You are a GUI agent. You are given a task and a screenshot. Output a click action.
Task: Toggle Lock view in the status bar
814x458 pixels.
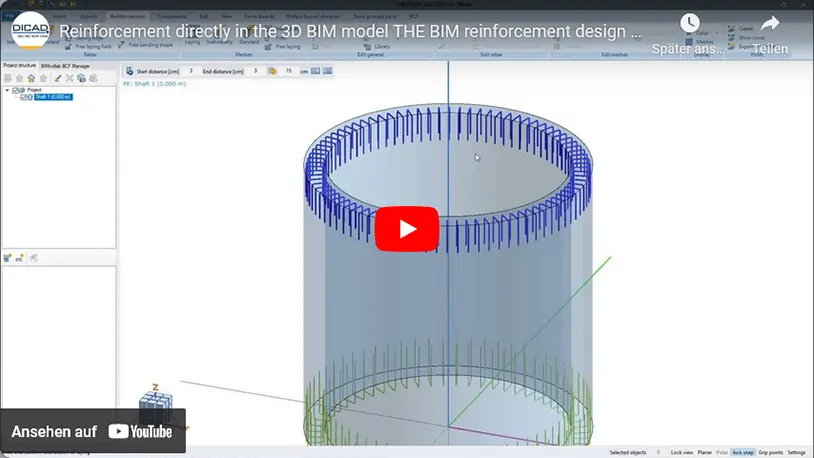point(682,453)
